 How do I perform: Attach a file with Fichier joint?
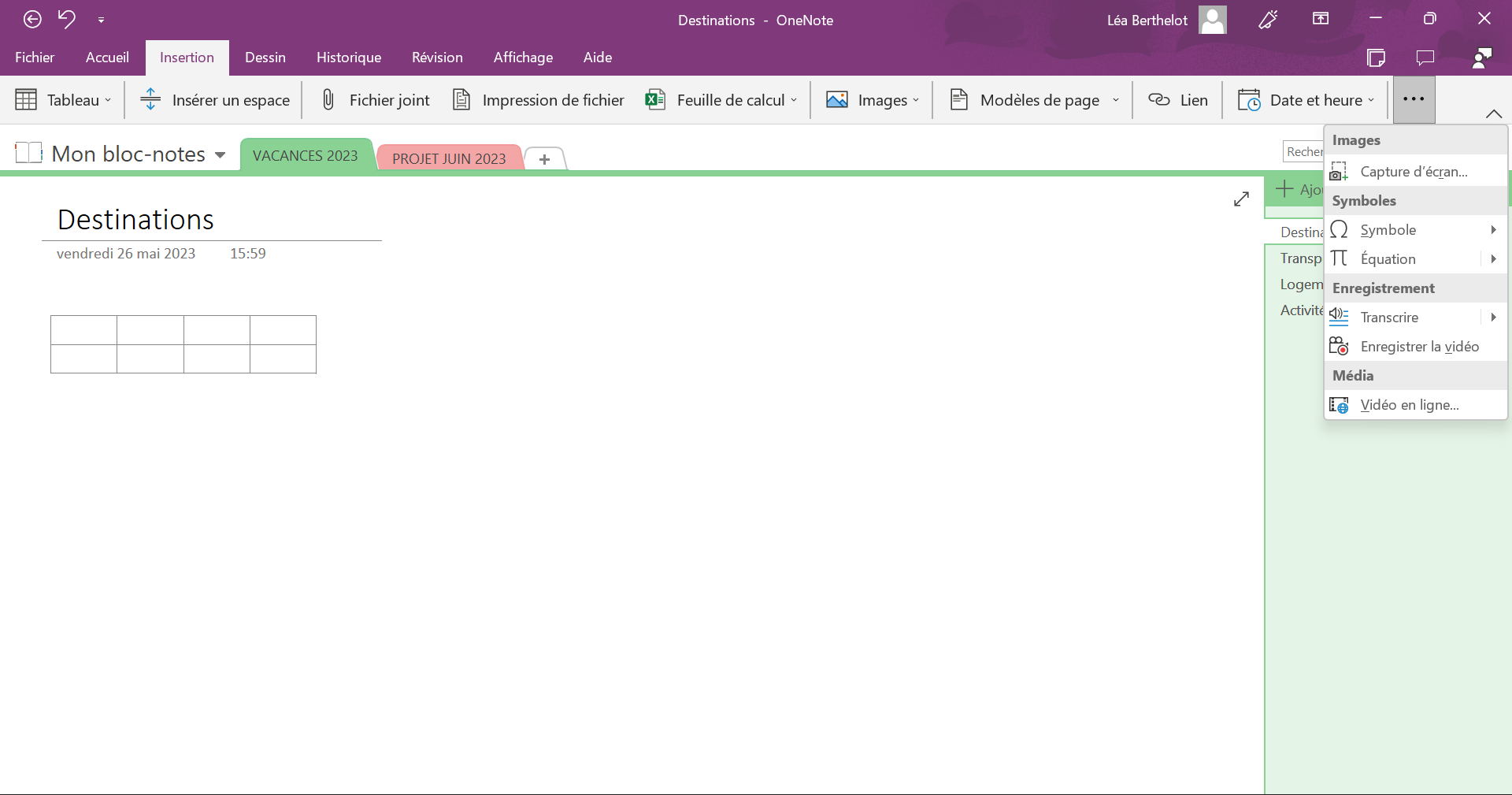[376, 100]
